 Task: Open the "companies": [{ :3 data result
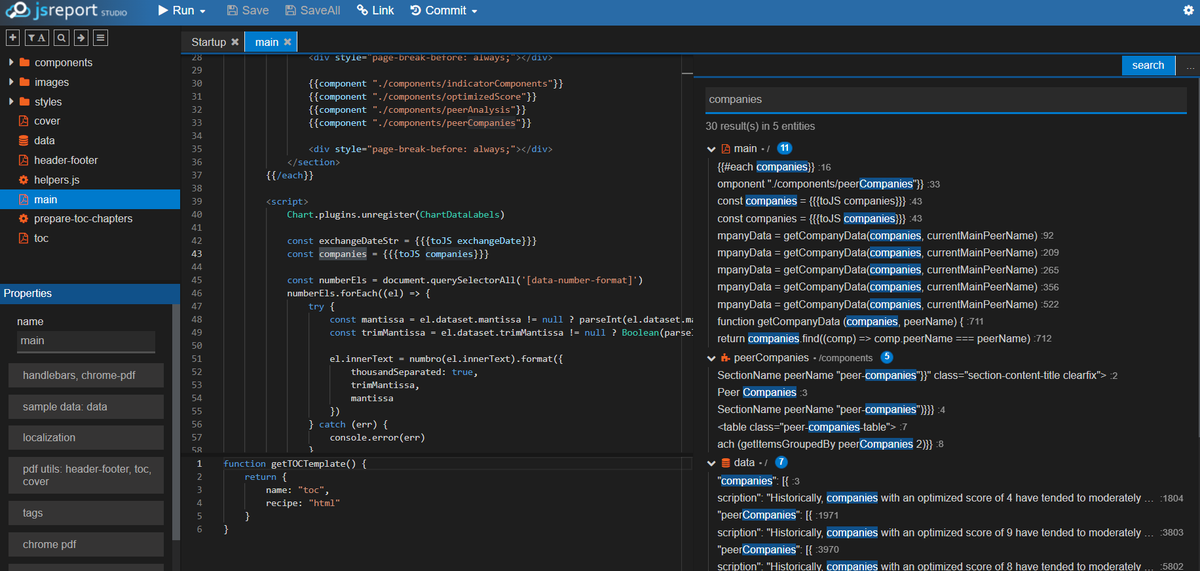(x=760, y=481)
